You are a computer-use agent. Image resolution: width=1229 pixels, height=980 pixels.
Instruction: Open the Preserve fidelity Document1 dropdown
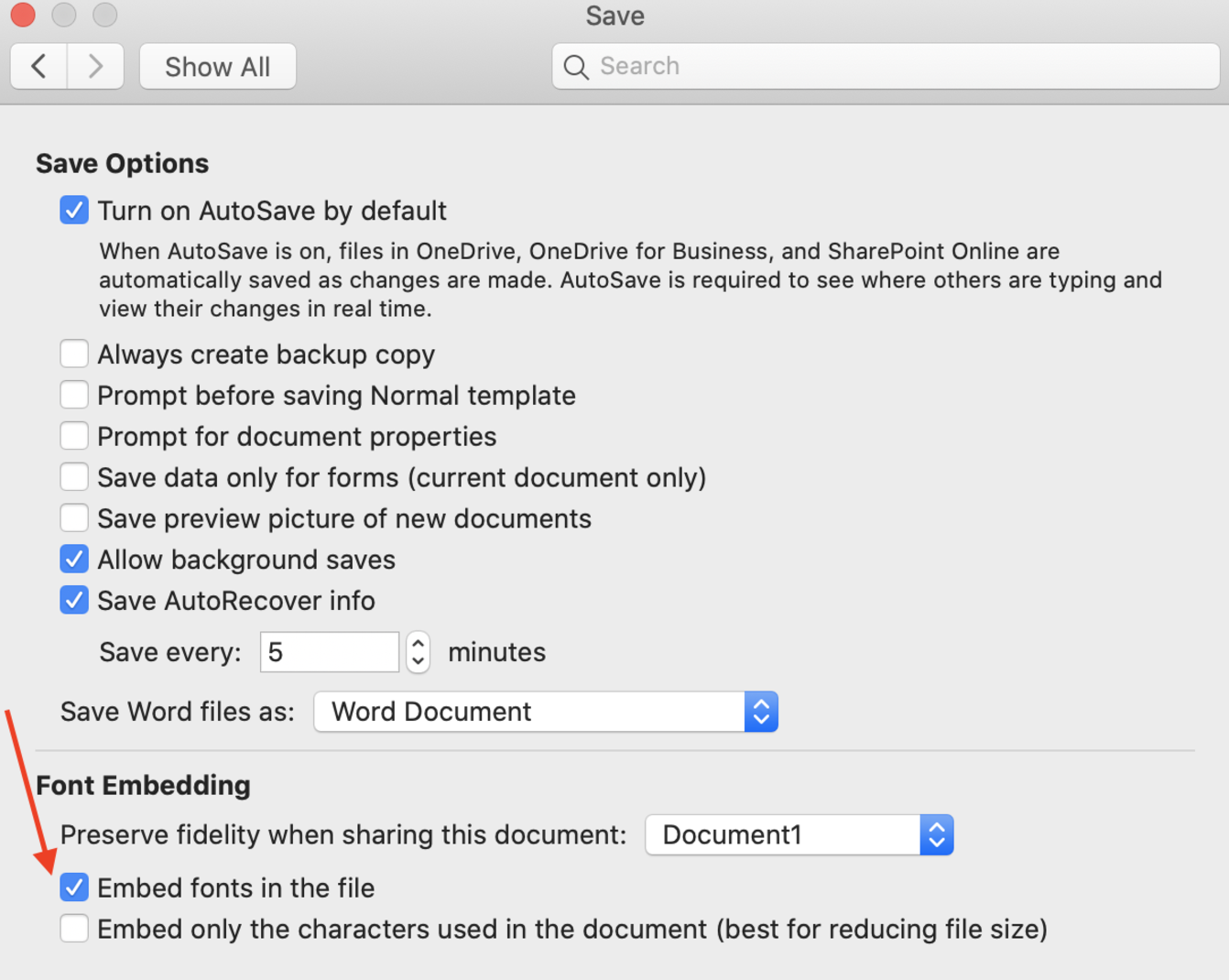[799, 834]
